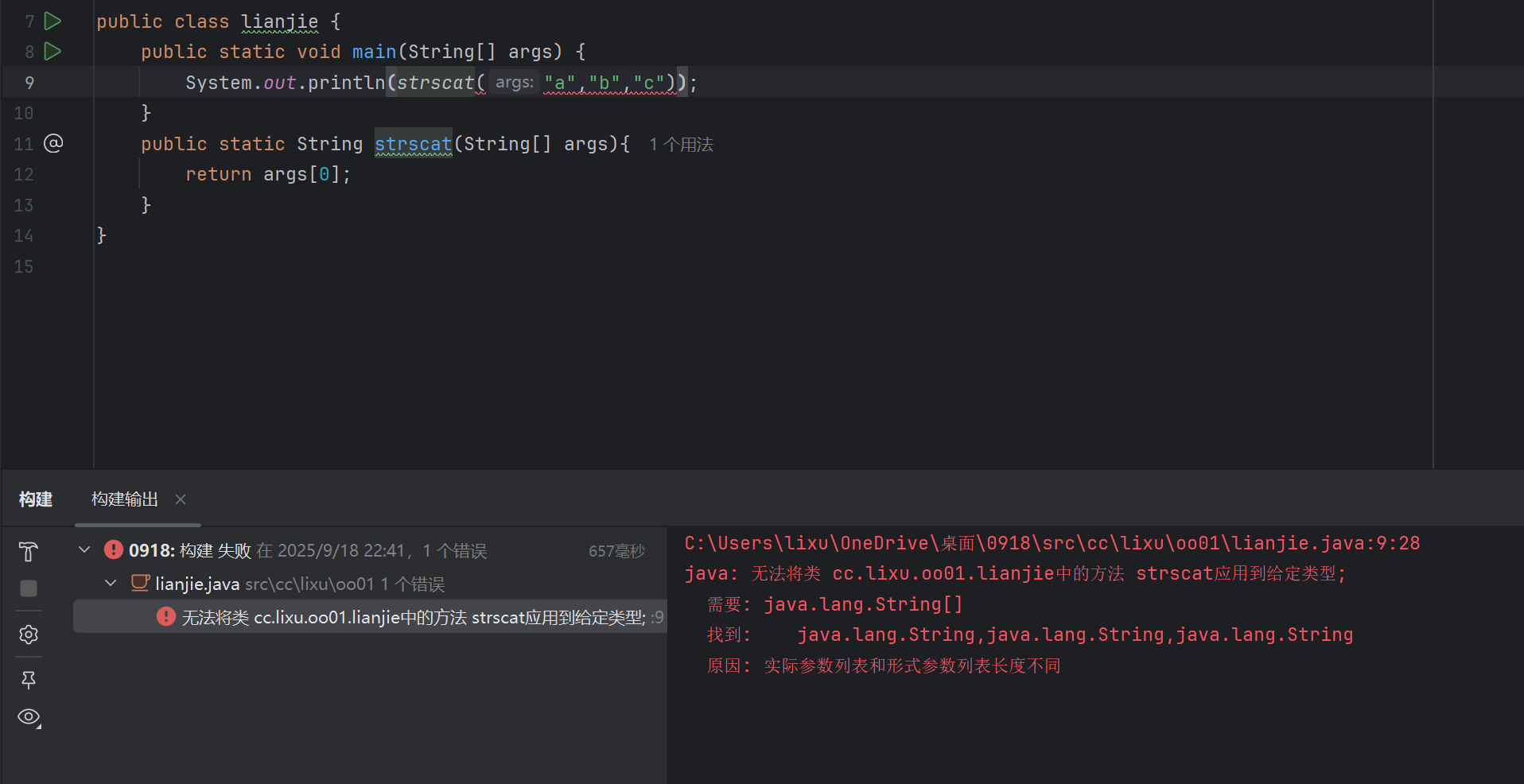
Task: Select the 构建 panel title tab
Action: pyautogui.click(x=36, y=499)
